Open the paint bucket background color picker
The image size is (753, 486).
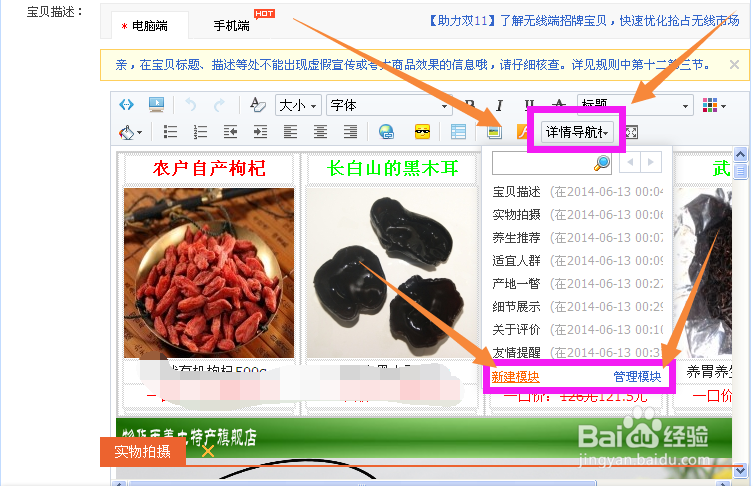pyautogui.click(x=130, y=132)
